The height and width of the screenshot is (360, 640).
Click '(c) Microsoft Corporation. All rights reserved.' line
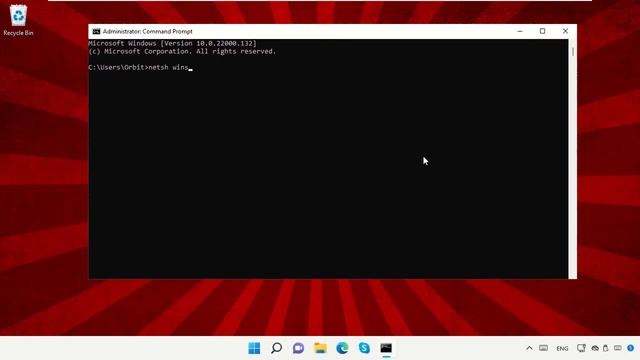(x=182, y=51)
